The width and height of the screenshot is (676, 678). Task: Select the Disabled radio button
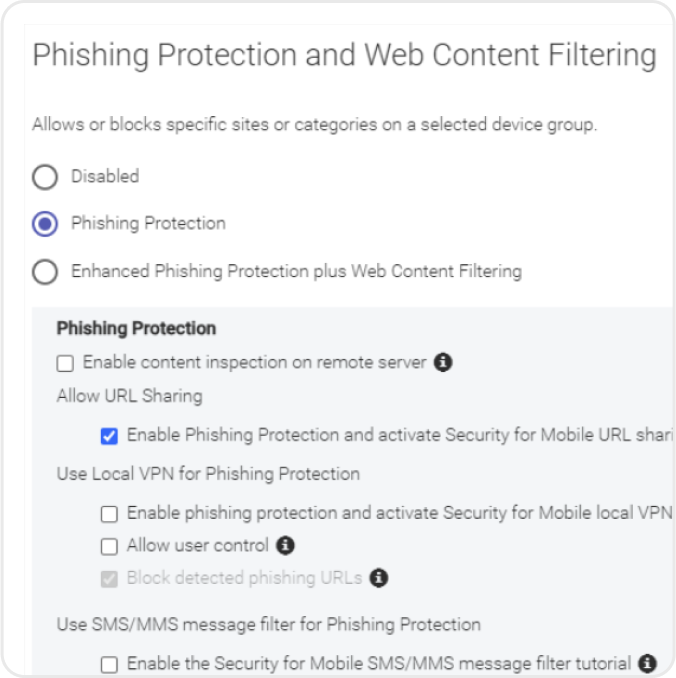45,177
